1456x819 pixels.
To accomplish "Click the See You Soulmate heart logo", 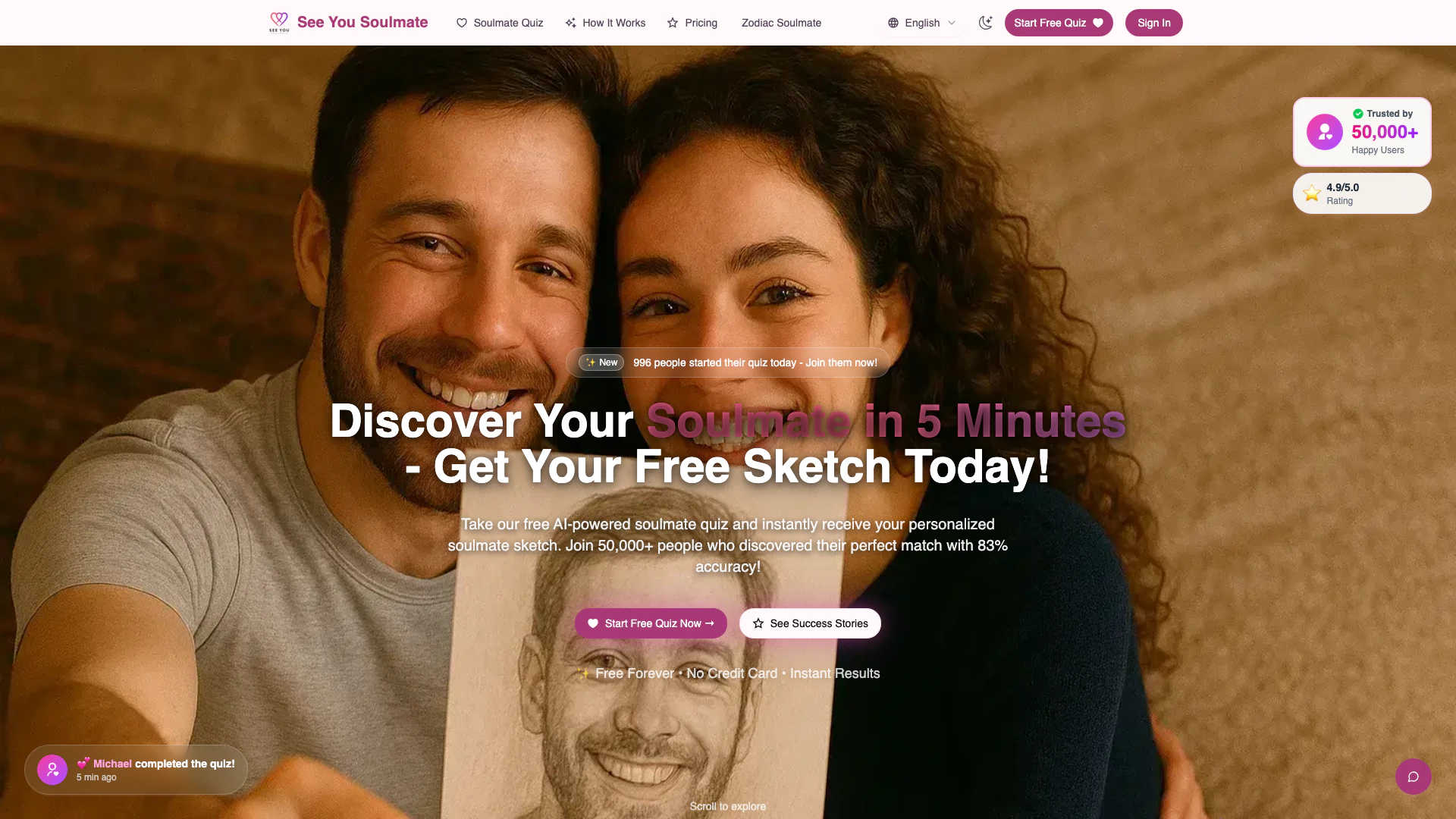I will (279, 22).
